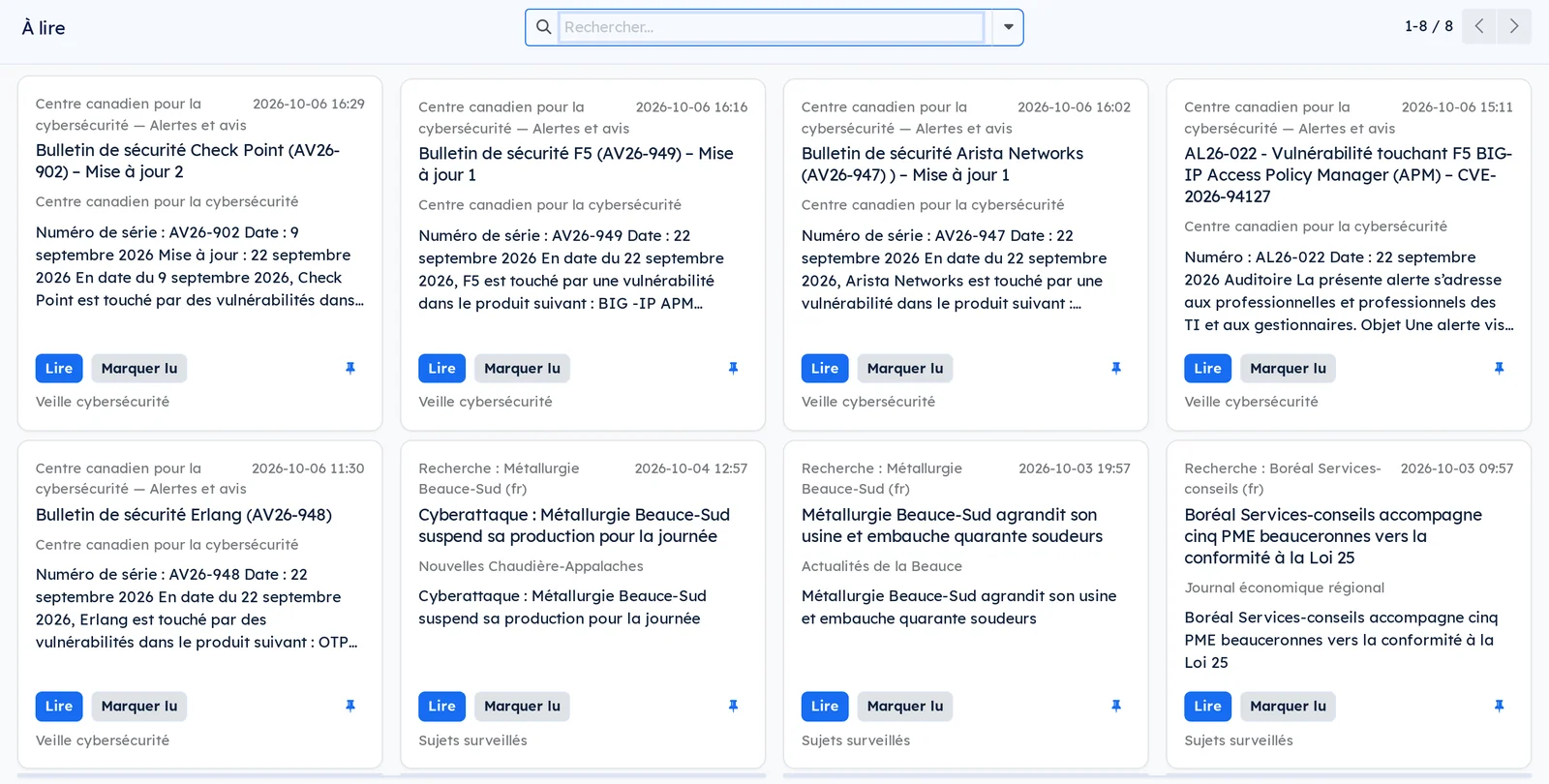1549x784 pixels.
Task: Open title Bulletin de sécurité F5 (AV26-949)
Action: tap(576, 164)
